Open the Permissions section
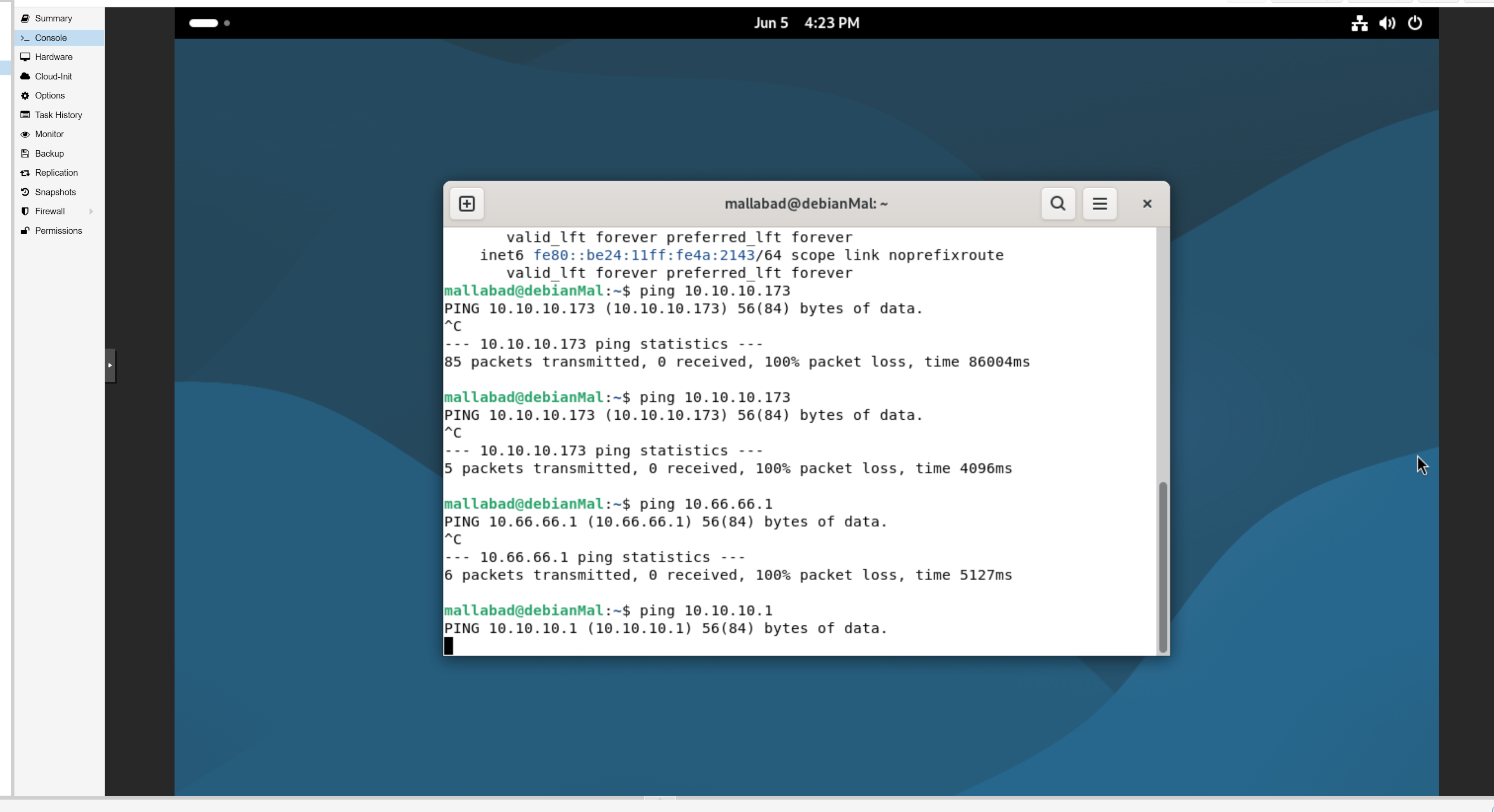This screenshot has height=812, width=1494. click(59, 231)
